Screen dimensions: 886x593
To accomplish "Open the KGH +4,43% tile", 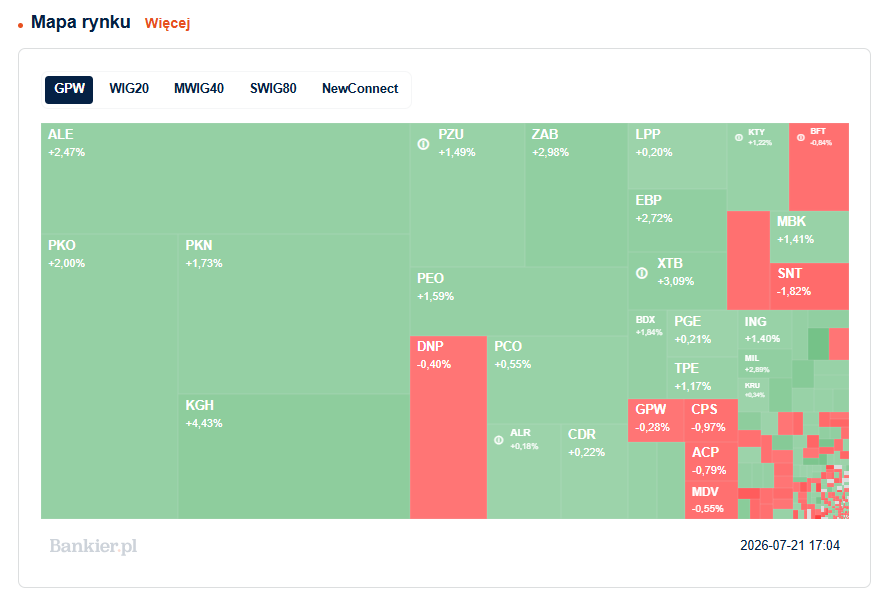I will [x=294, y=456].
